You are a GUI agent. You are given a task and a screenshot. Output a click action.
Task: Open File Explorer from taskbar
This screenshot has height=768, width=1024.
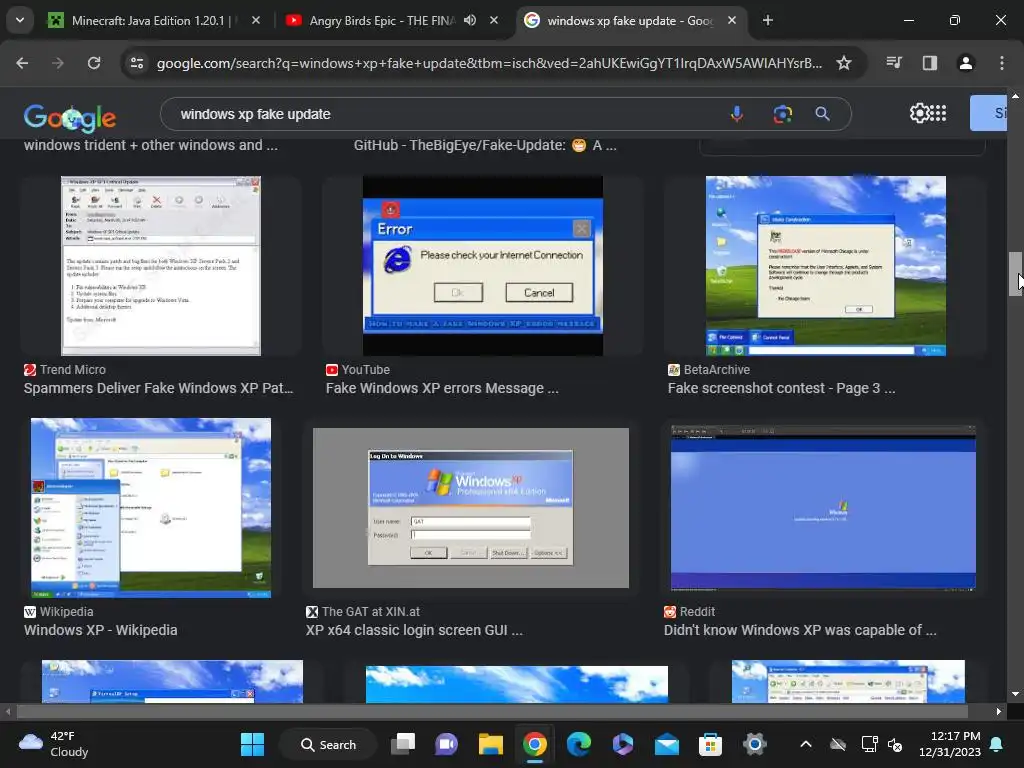(x=490, y=744)
